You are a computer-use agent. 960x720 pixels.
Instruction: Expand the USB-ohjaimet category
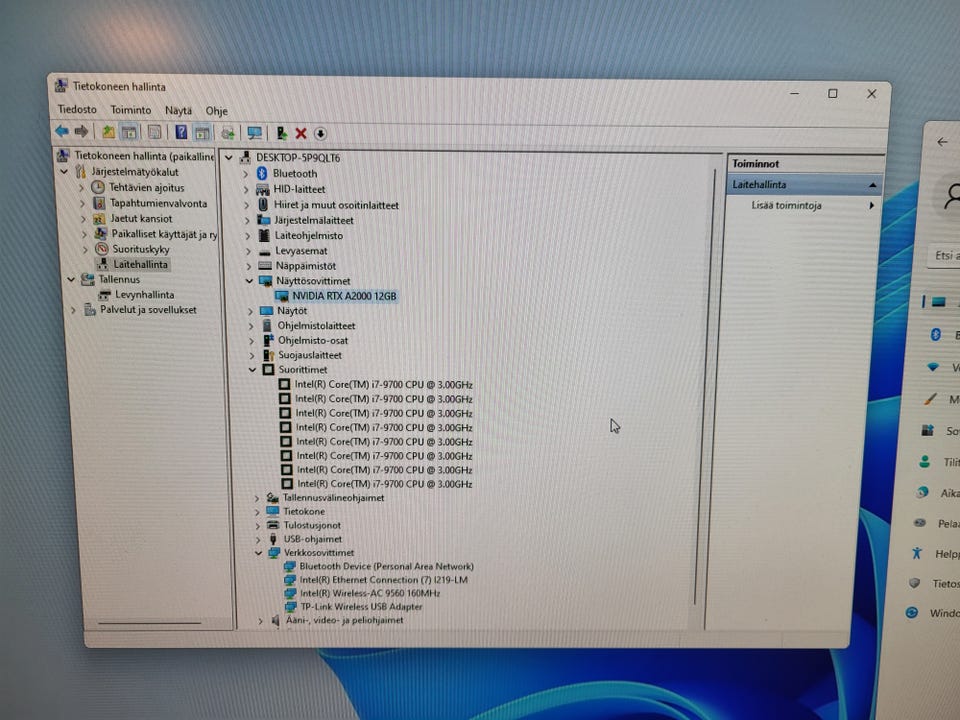point(257,539)
